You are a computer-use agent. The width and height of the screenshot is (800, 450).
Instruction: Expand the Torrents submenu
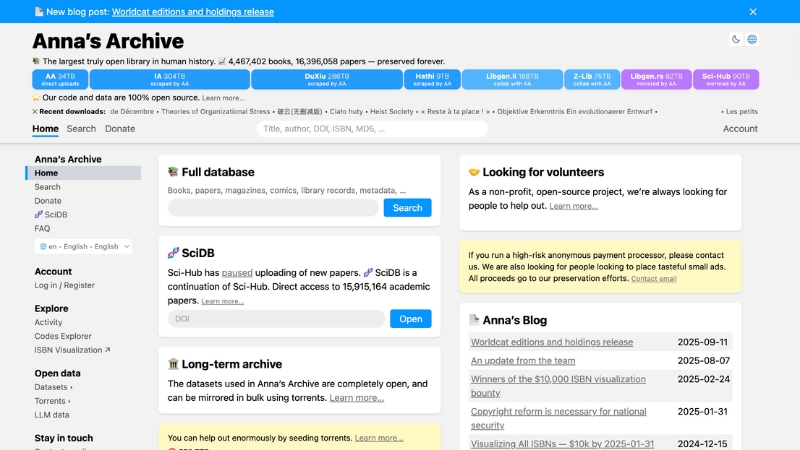coord(52,401)
